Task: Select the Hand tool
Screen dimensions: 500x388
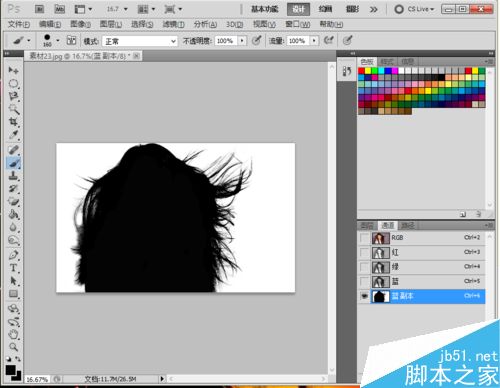Action: (13, 334)
